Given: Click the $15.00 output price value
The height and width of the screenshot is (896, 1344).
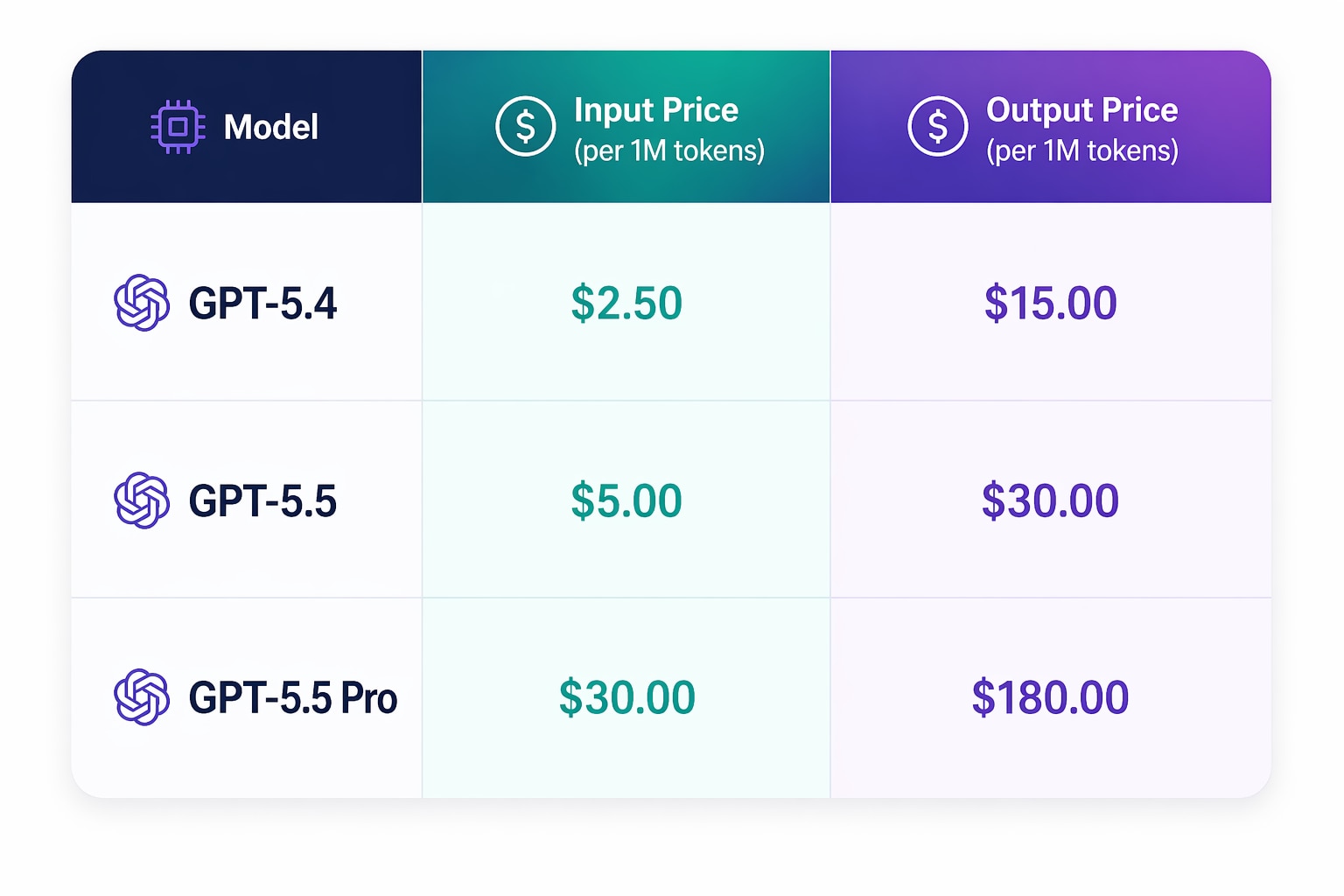Looking at the screenshot, I should pos(1050,304).
